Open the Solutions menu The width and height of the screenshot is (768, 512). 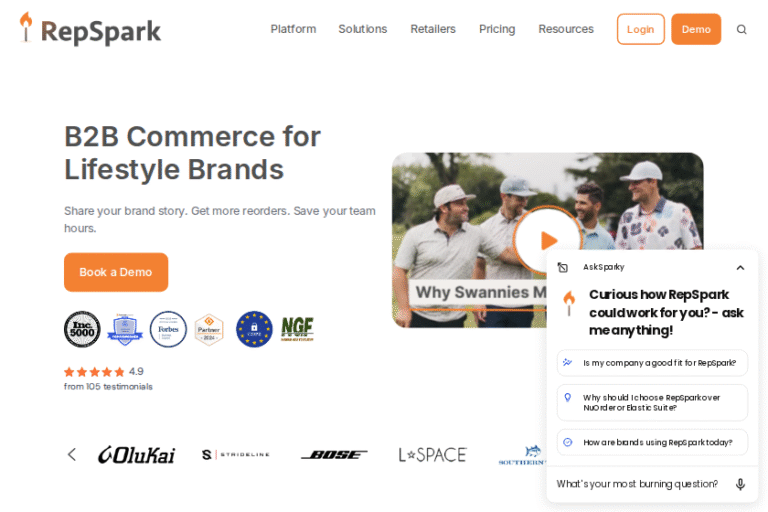click(362, 29)
